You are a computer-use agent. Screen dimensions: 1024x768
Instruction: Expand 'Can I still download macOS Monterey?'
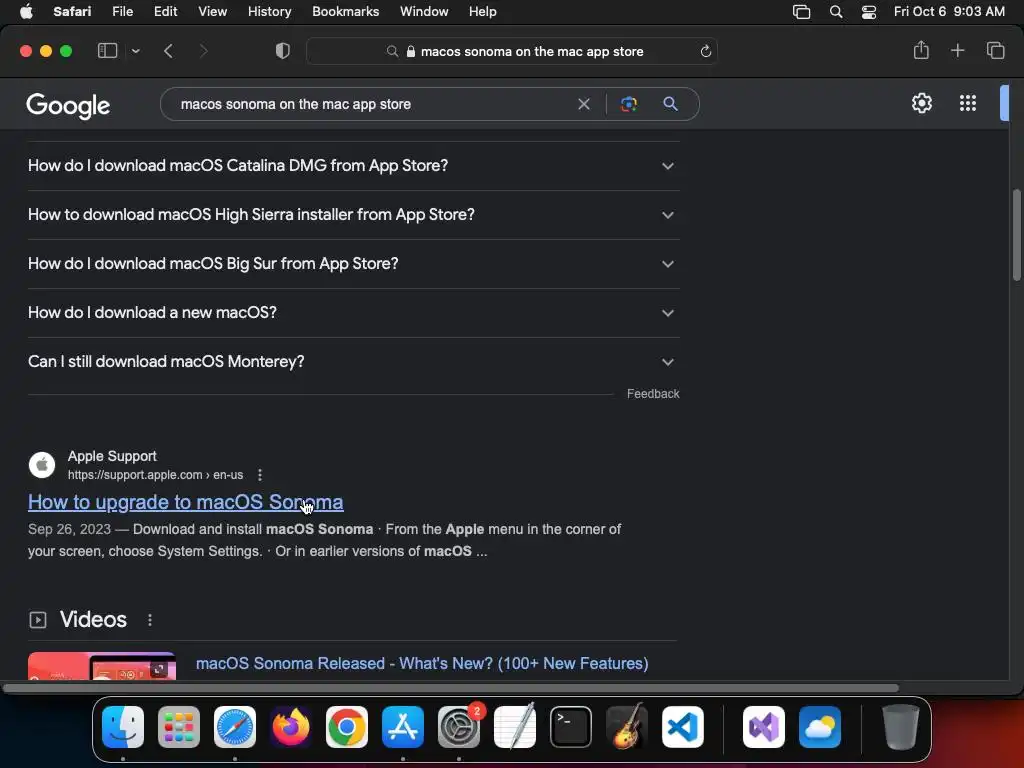click(353, 362)
